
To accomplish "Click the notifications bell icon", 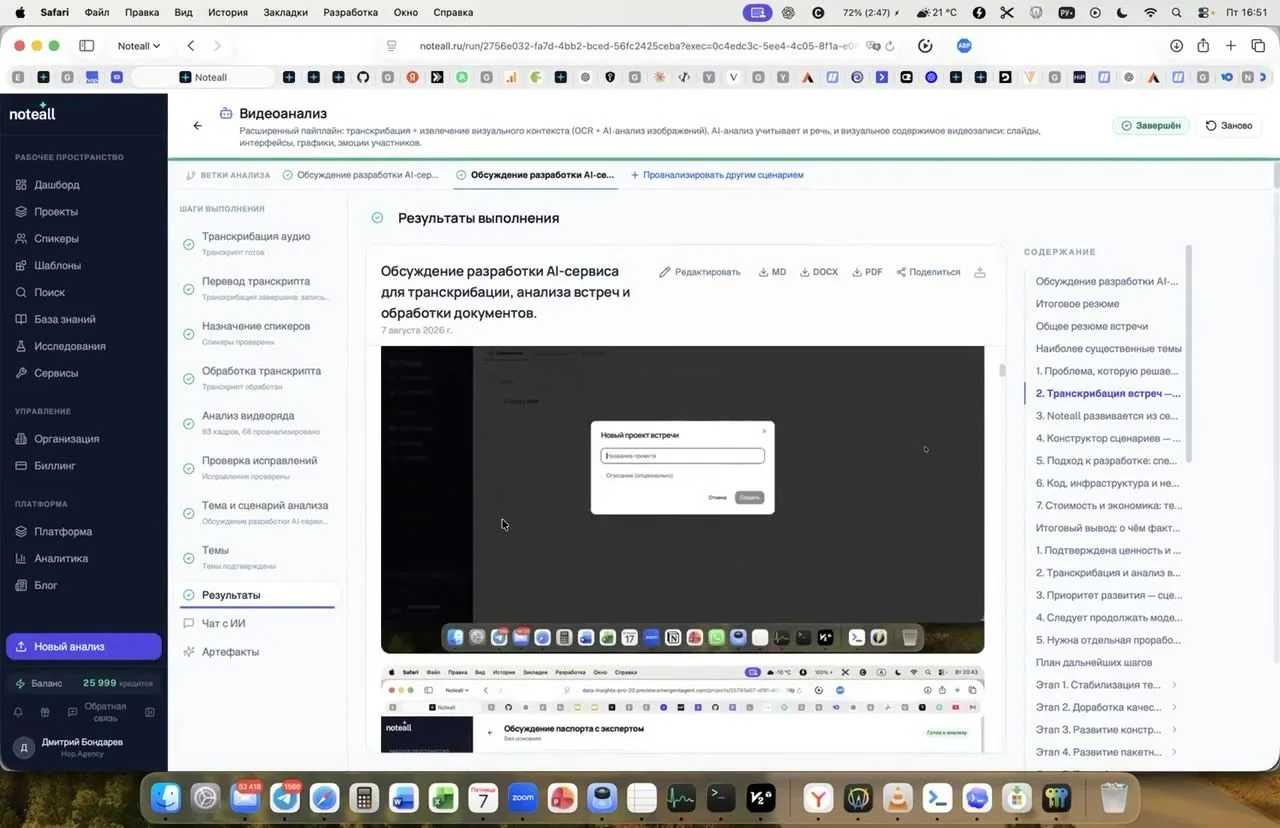I will tap(18, 713).
